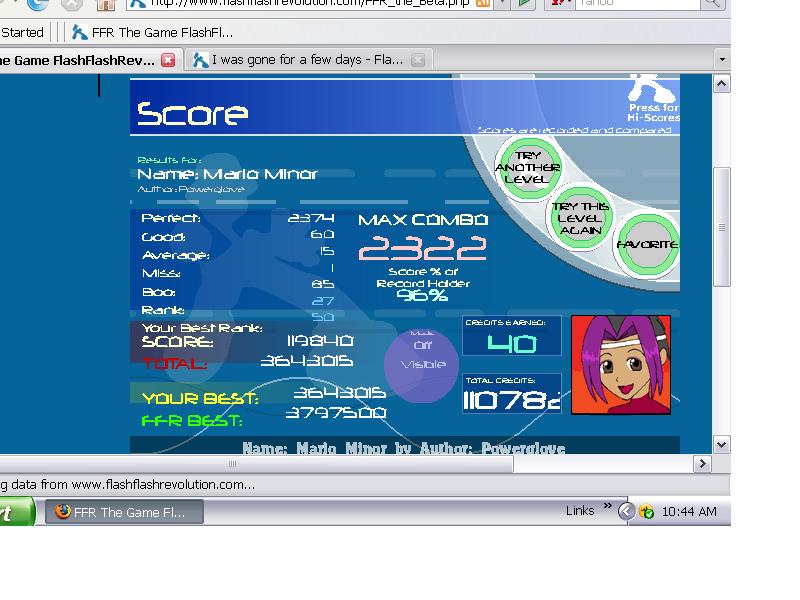
Task: Expand the list all tabs dropdown
Action: point(722,60)
